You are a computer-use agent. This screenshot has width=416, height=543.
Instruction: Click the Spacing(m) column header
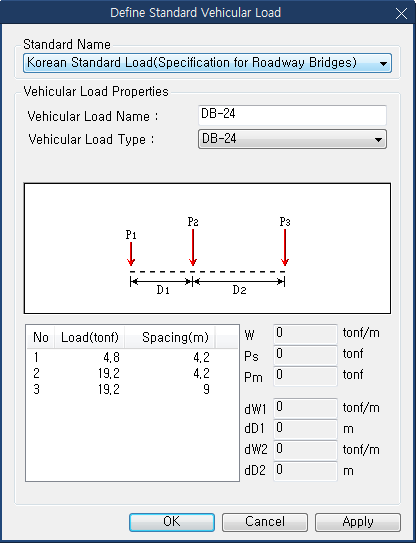[170, 337]
